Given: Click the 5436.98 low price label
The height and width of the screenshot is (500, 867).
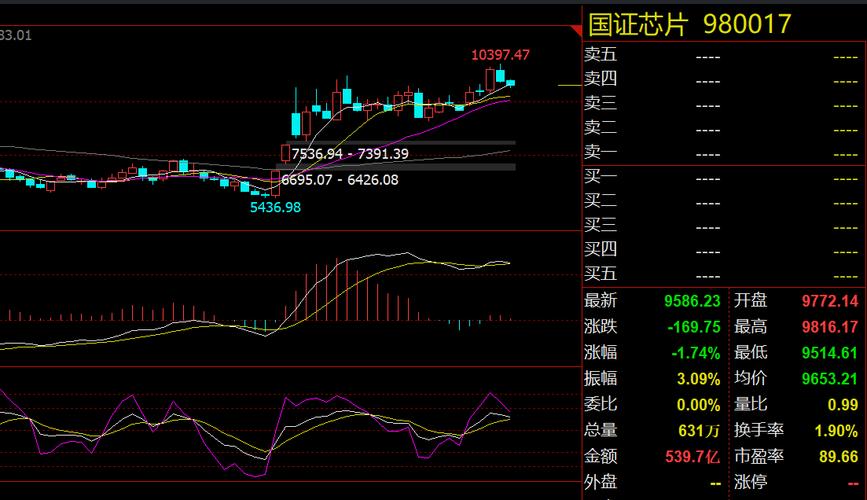Looking at the screenshot, I should tap(275, 207).
